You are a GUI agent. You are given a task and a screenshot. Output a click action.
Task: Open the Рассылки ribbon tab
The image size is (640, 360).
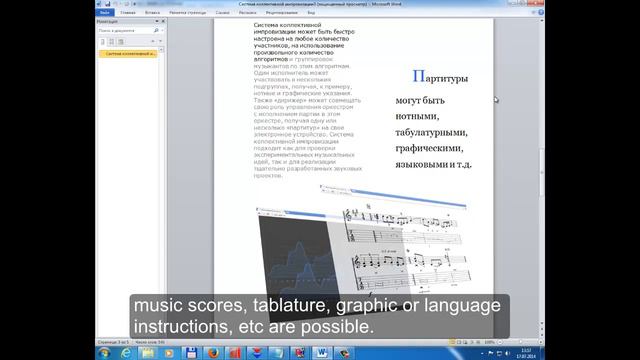point(248,13)
